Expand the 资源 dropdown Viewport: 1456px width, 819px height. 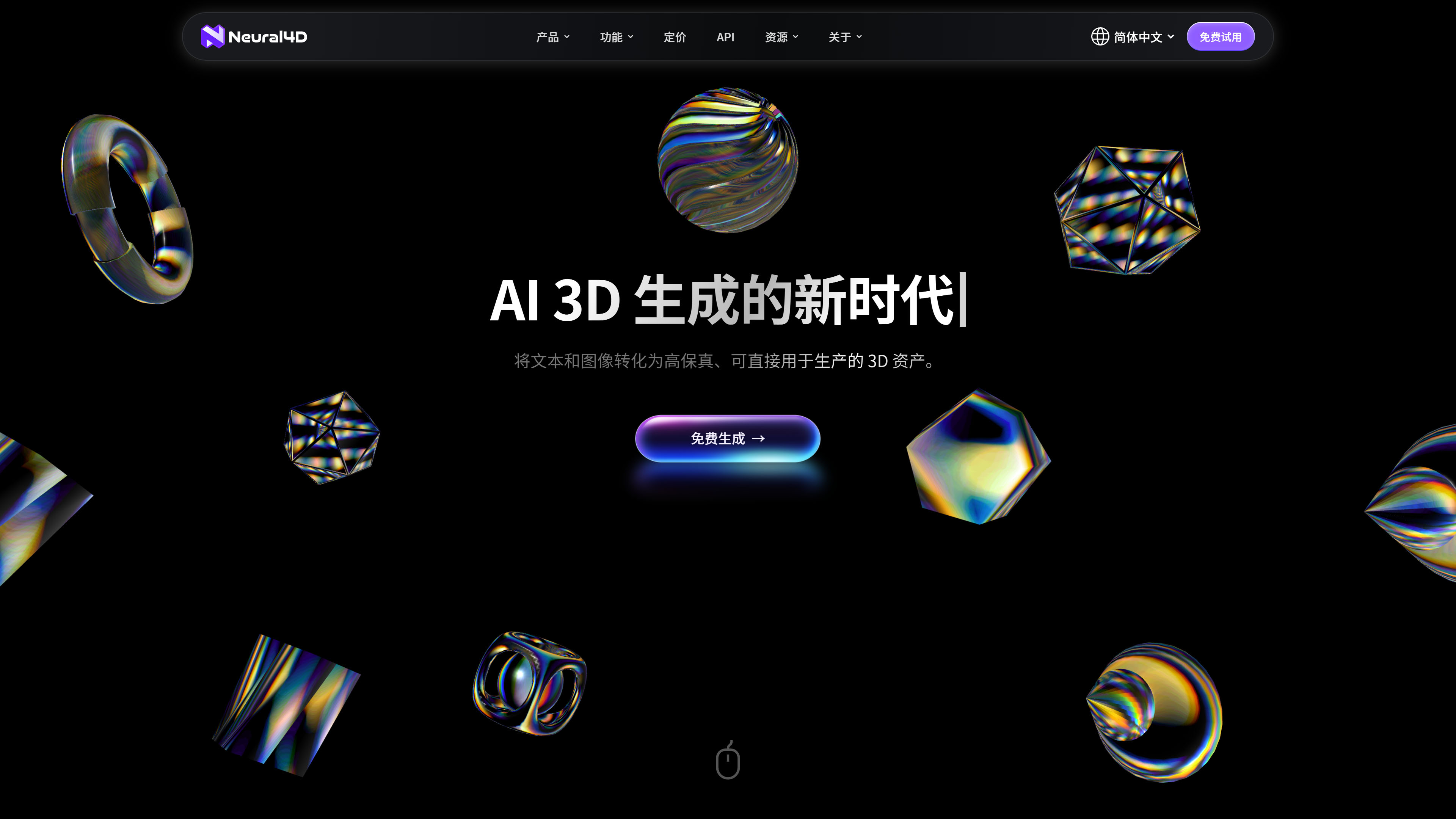coord(782,37)
